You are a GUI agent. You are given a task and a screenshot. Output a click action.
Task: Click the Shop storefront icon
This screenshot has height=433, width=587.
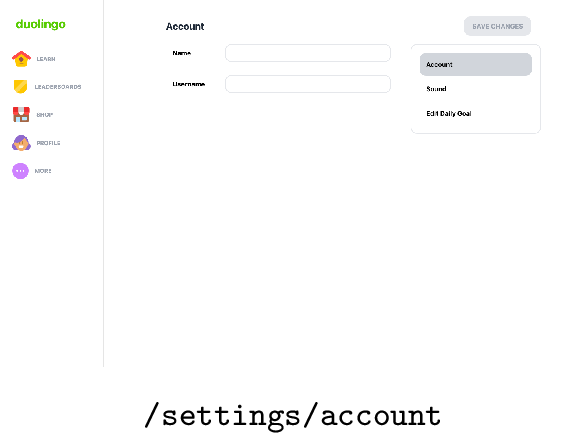[21, 115]
